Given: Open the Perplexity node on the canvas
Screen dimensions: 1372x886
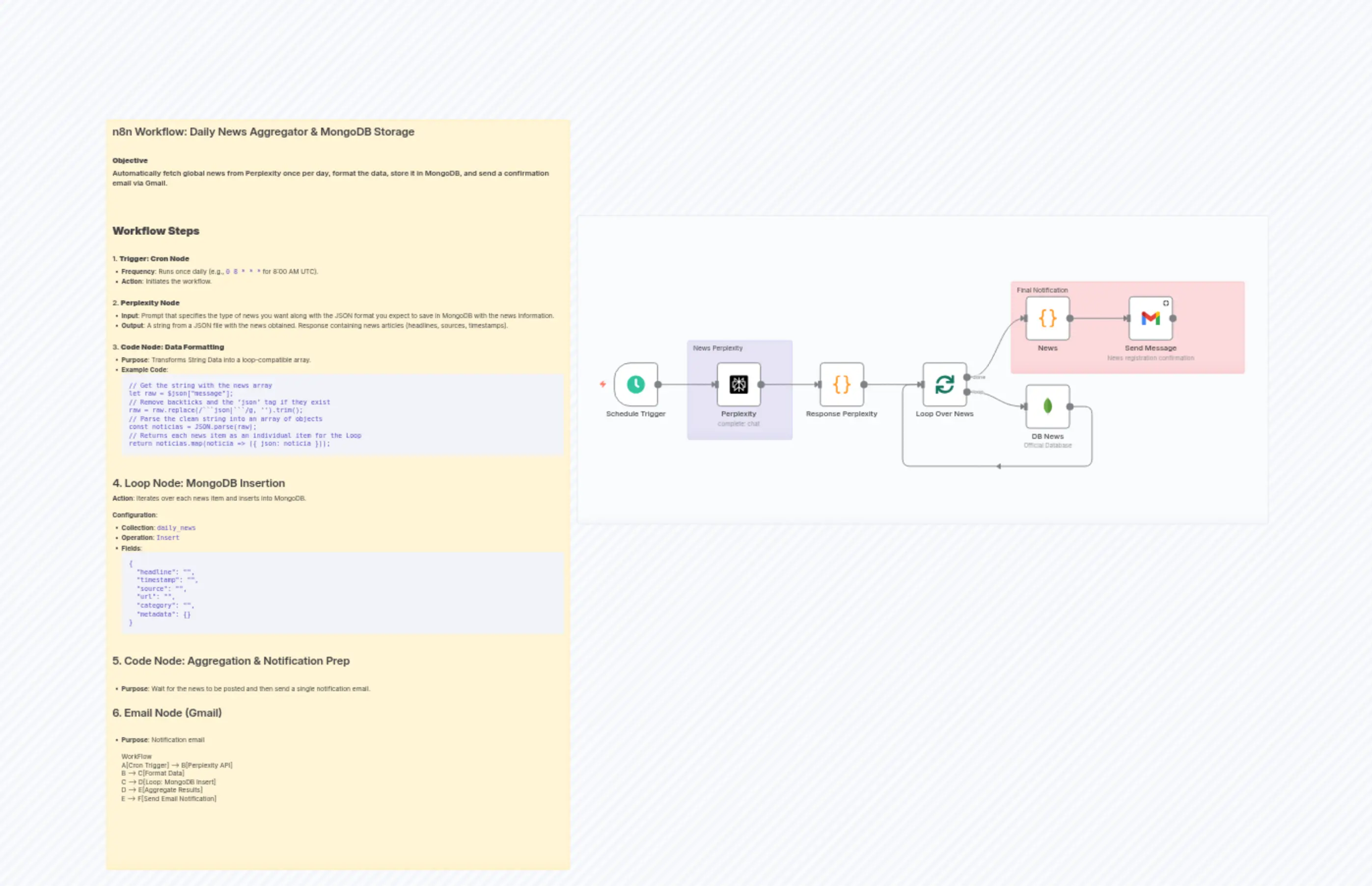Looking at the screenshot, I should (739, 384).
